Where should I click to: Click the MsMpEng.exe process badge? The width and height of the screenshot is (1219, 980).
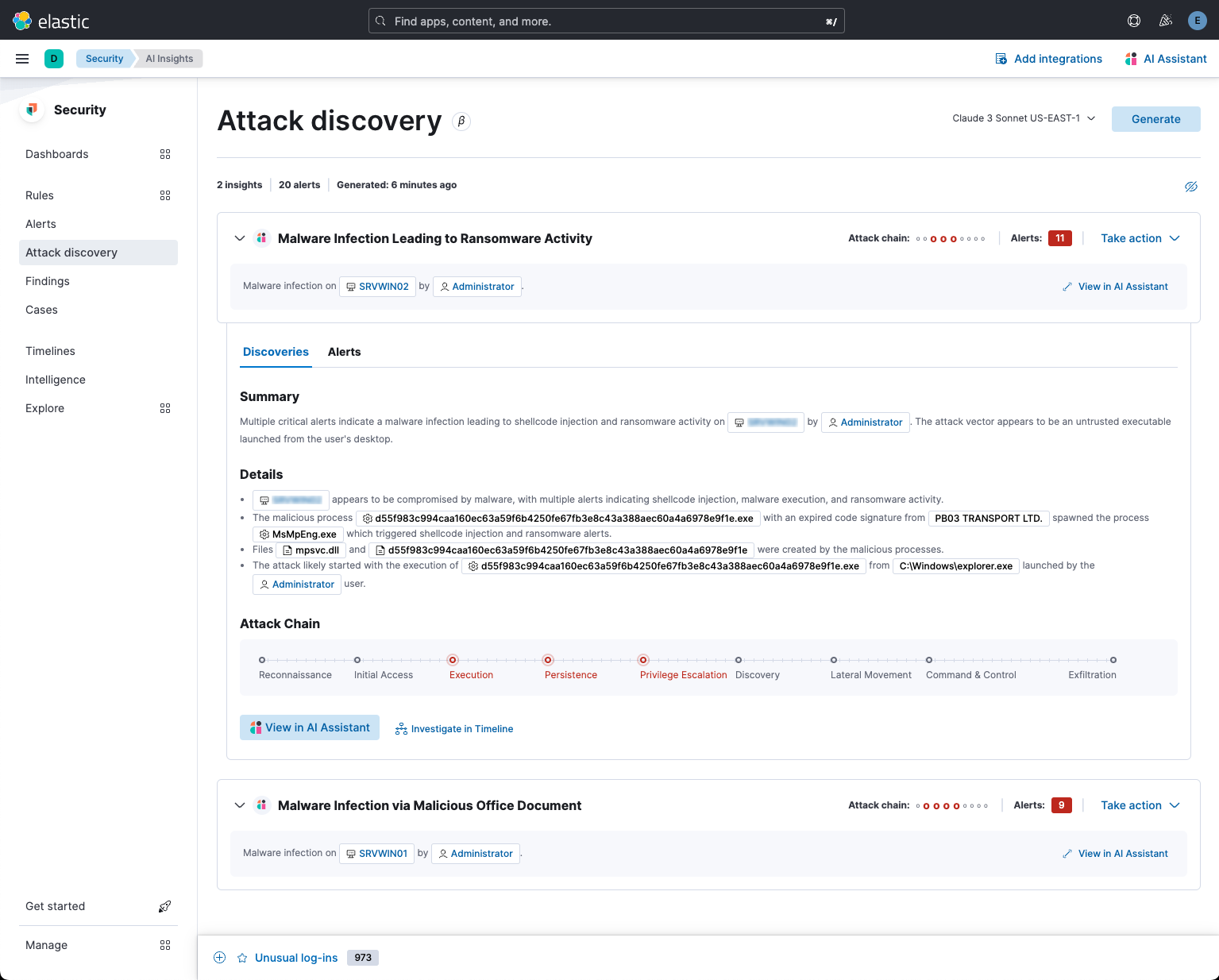[x=298, y=534]
